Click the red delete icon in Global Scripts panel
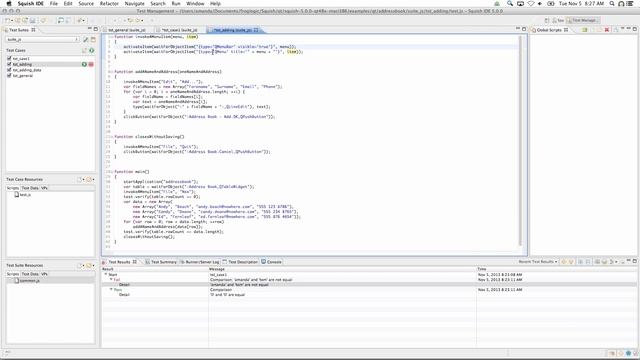This screenshot has width=640, height=360. pyautogui.click(x=607, y=30)
